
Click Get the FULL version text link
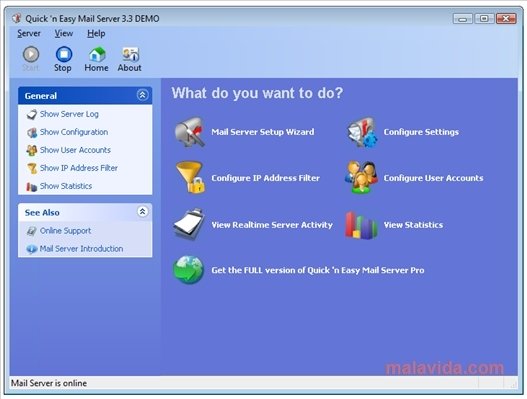pyautogui.click(x=318, y=270)
